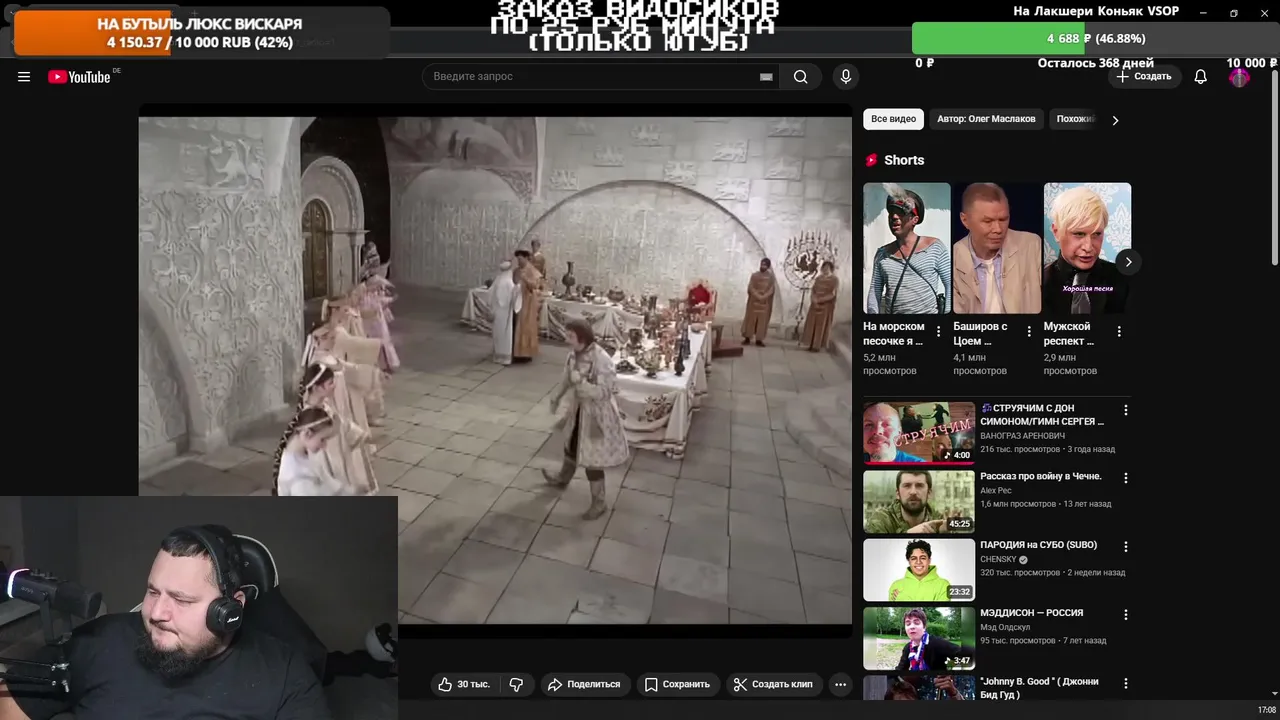
Task: Open options menu for СТРУЯЧИМ video
Action: [1126, 410]
